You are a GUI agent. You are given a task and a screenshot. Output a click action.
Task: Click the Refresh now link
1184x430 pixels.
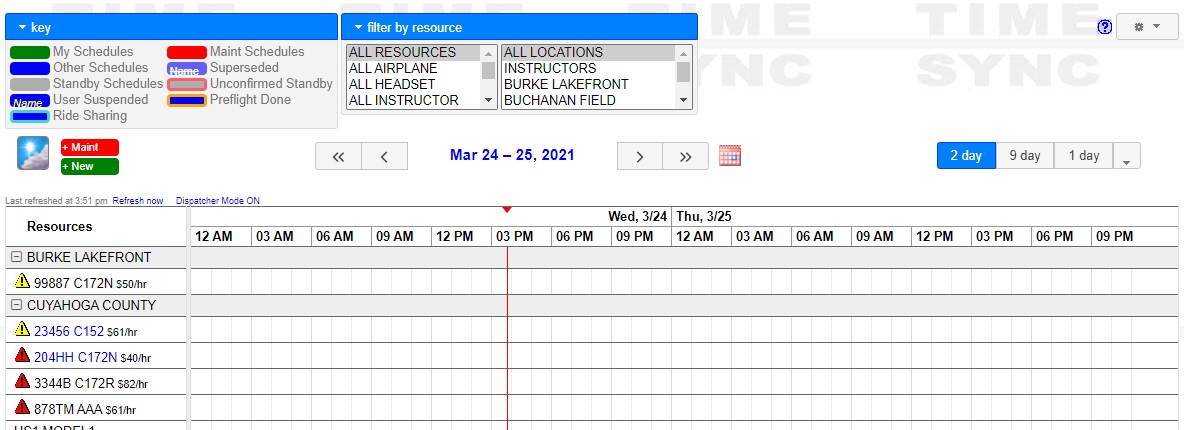[137, 201]
